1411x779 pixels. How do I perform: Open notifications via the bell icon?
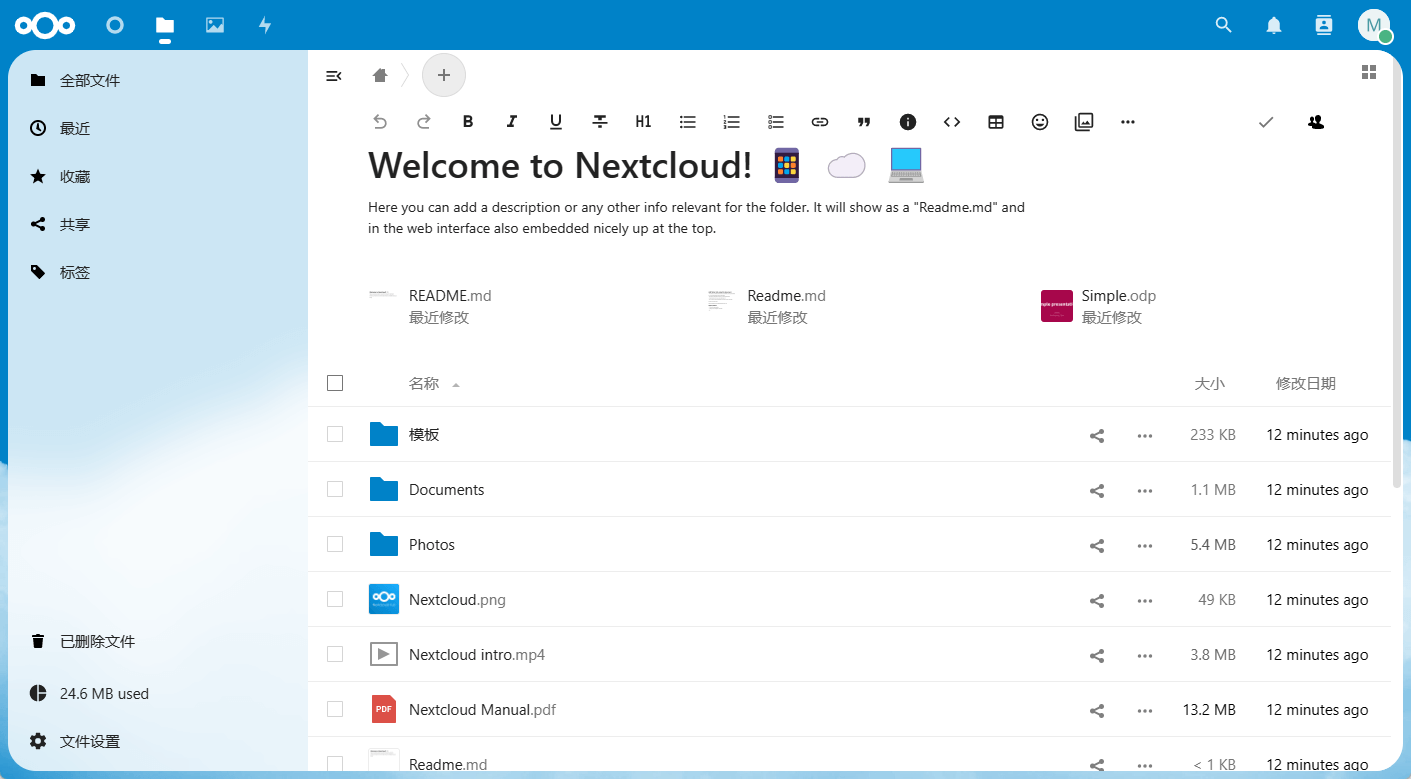1273,25
